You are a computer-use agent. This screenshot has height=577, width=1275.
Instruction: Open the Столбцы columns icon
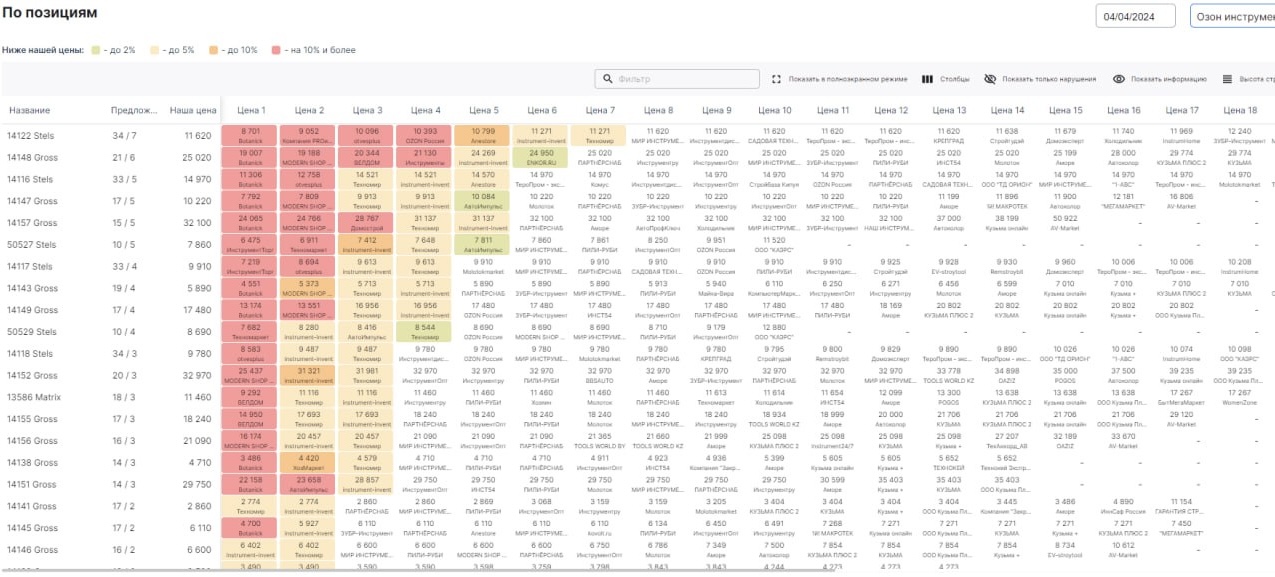927,79
